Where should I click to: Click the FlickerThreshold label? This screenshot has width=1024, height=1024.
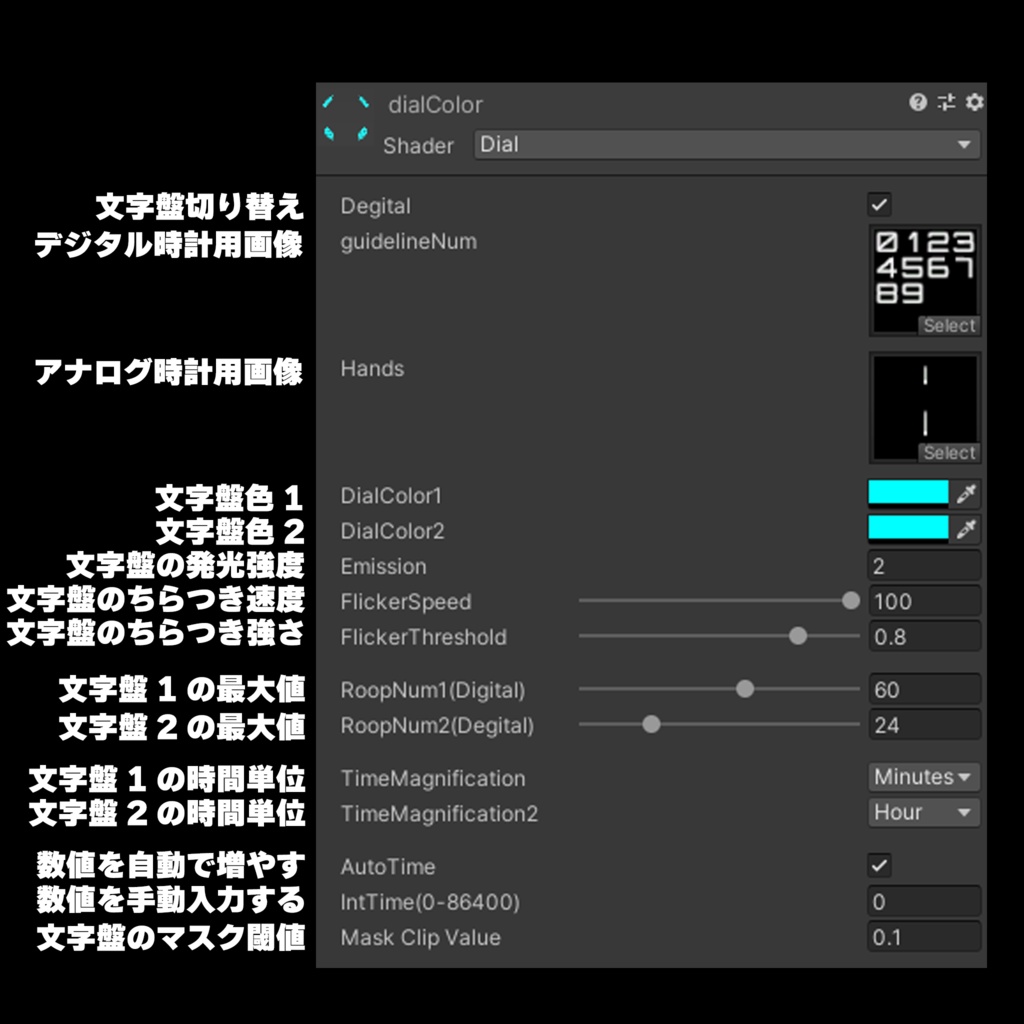[x=423, y=637]
